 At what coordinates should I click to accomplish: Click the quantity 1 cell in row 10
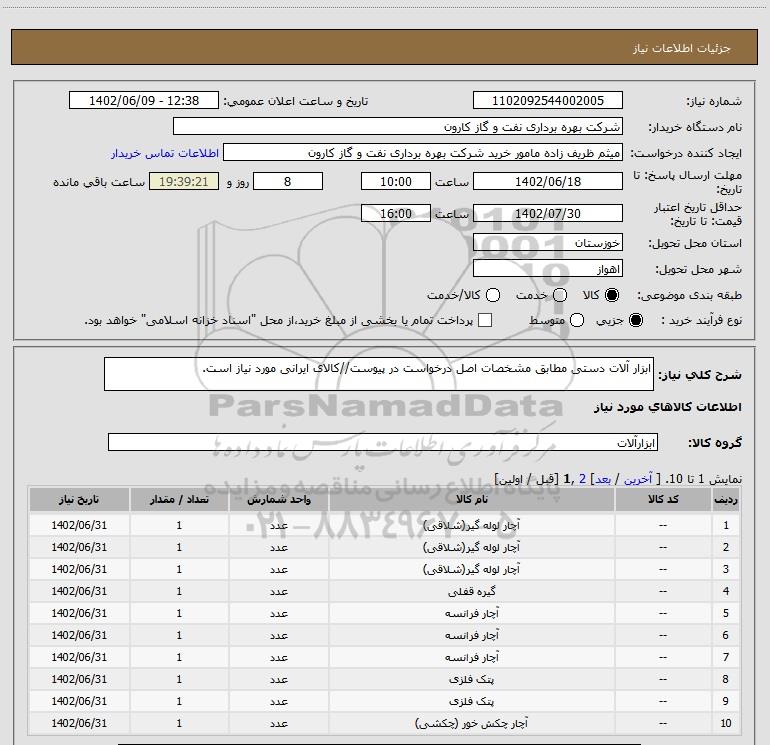[x=179, y=723]
